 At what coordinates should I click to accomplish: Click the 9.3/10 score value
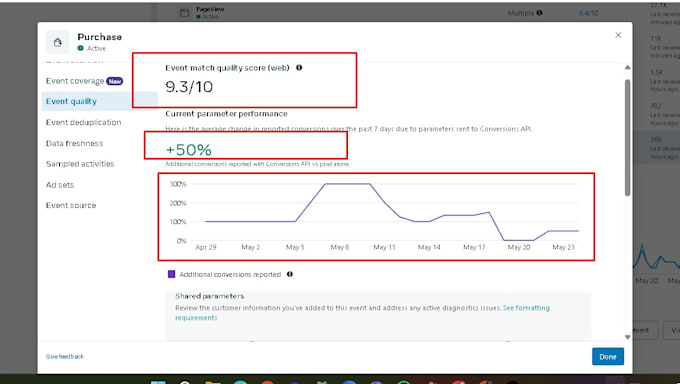189,87
